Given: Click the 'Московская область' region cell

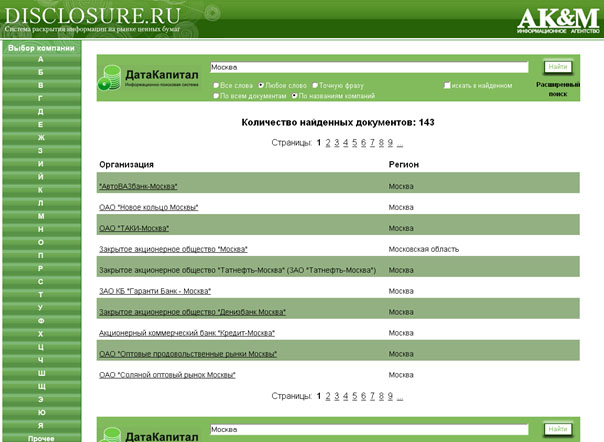Looking at the screenshot, I should [x=423, y=249].
